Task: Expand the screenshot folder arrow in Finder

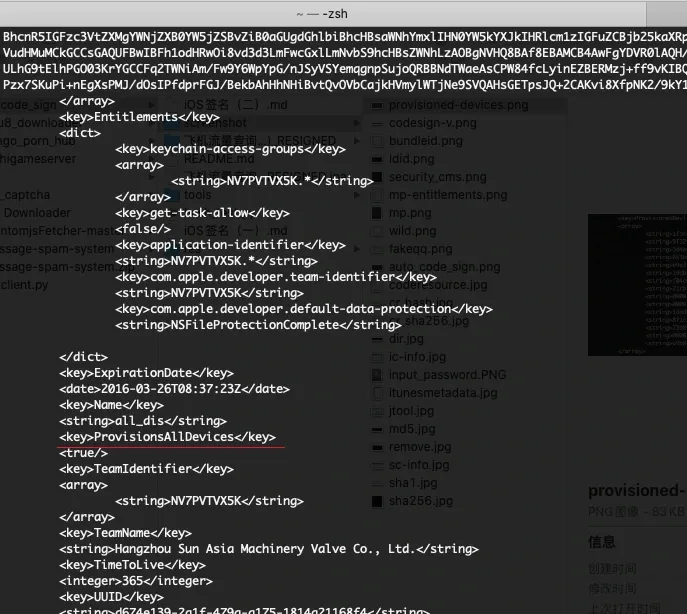Action: tap(357, 123)
